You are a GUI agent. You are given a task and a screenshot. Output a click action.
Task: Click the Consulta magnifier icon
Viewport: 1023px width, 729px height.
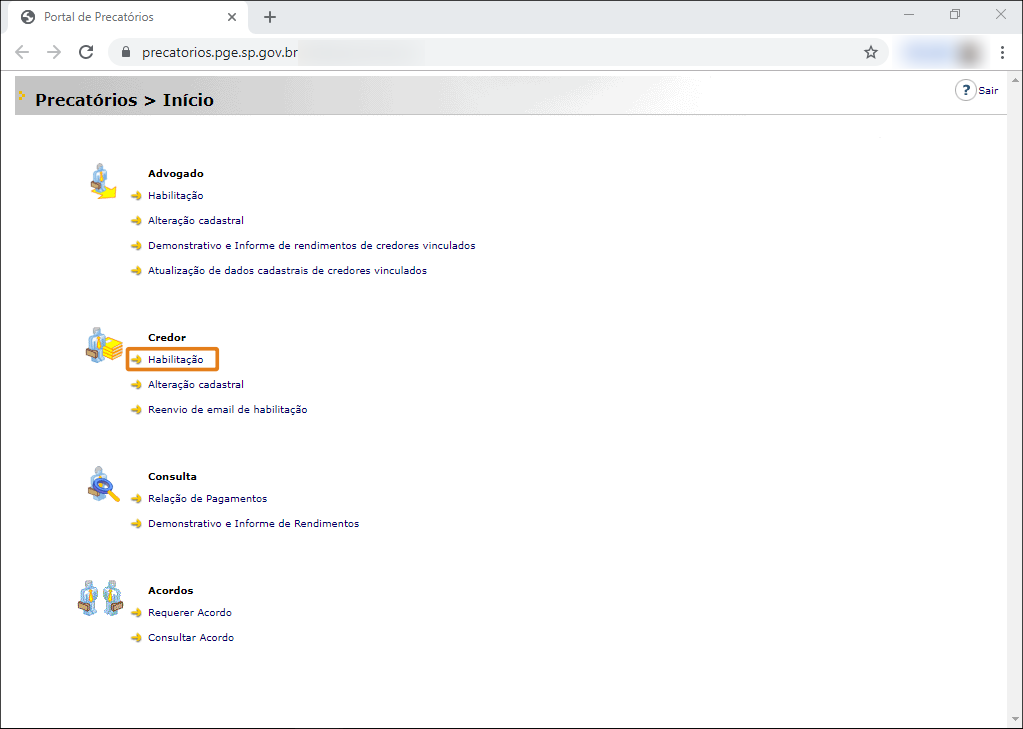pyautogui.click(x=104, y=484)
